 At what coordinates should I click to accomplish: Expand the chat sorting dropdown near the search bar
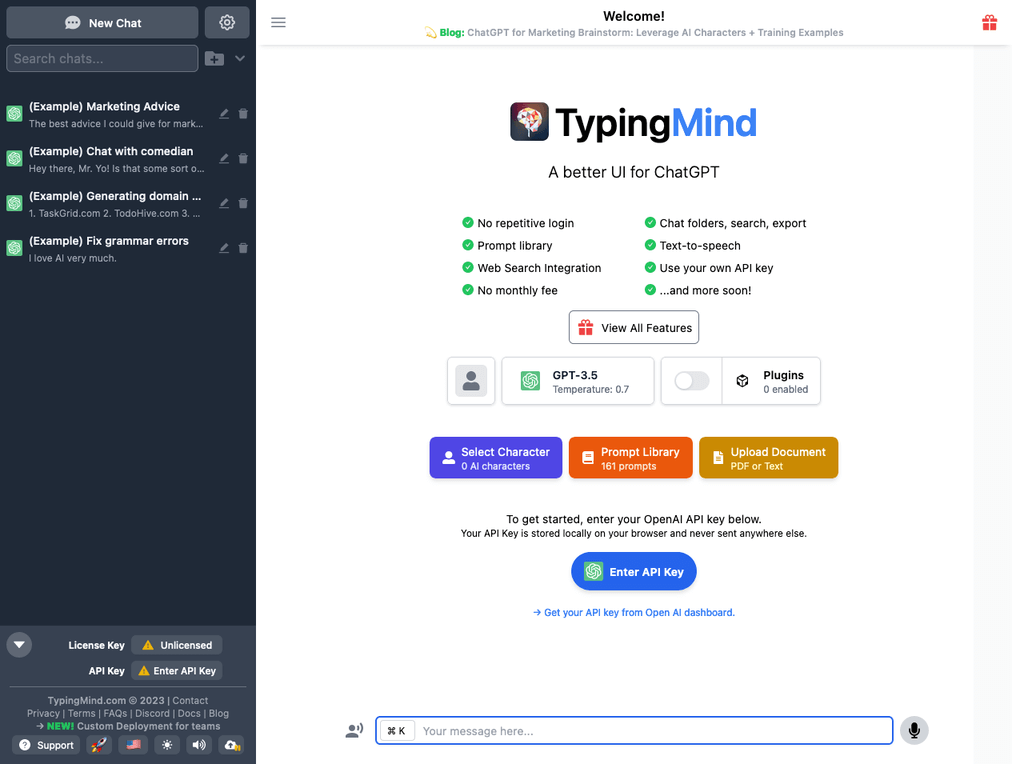pos(240,58)
